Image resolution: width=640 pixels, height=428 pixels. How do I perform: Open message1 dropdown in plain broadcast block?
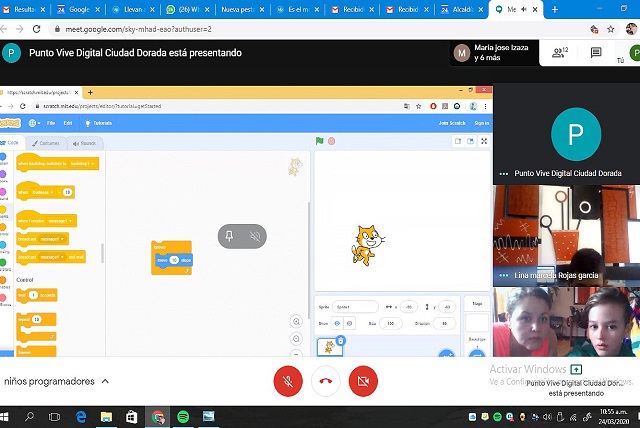pyautogui.click(x=52, y=239)
